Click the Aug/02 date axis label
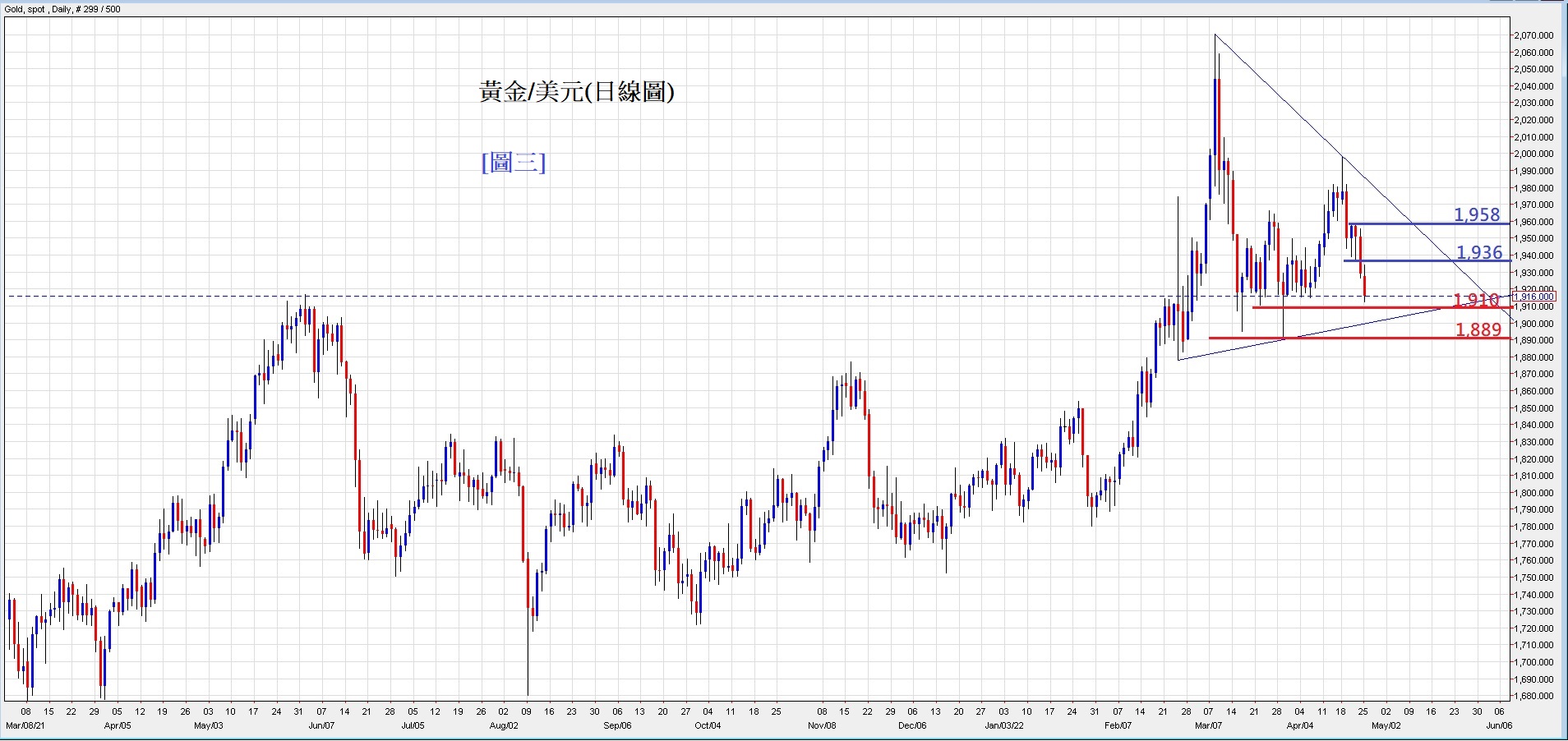This screenshot has height=741, width=1568. (503, 725)
